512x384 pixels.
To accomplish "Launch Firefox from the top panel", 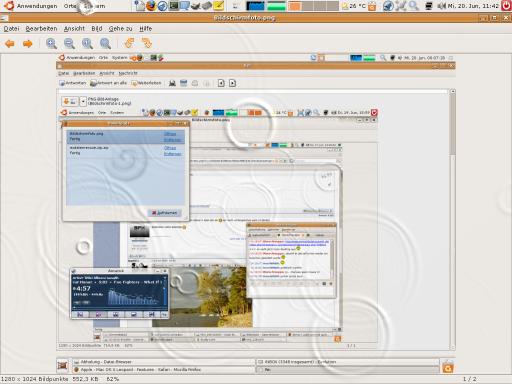I will pyautogui.click(x=151, y=6).
